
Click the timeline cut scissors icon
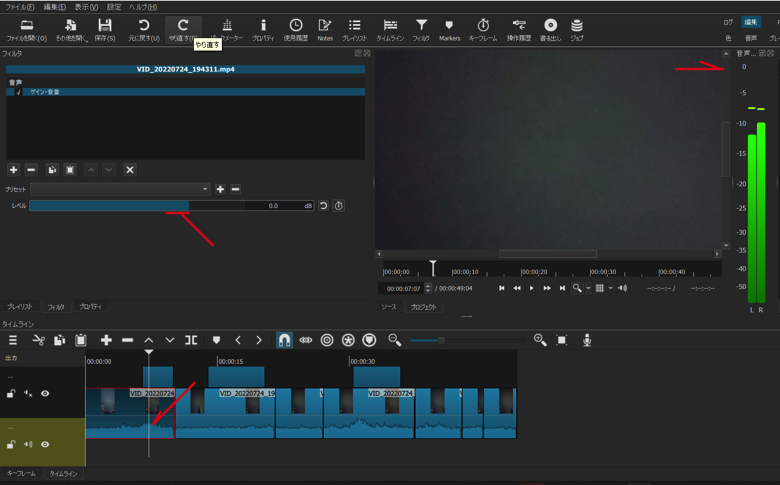tap(38, 340)
